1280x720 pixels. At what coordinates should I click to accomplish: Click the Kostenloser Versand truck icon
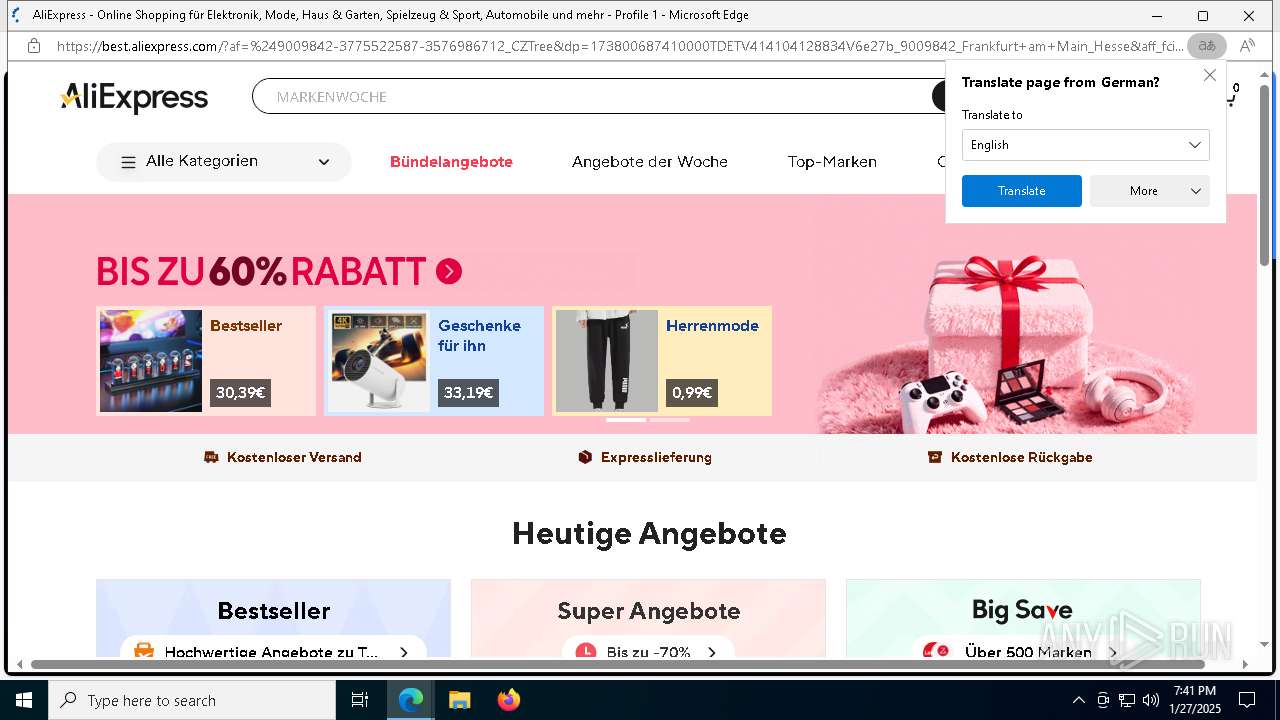coord(211,457)
